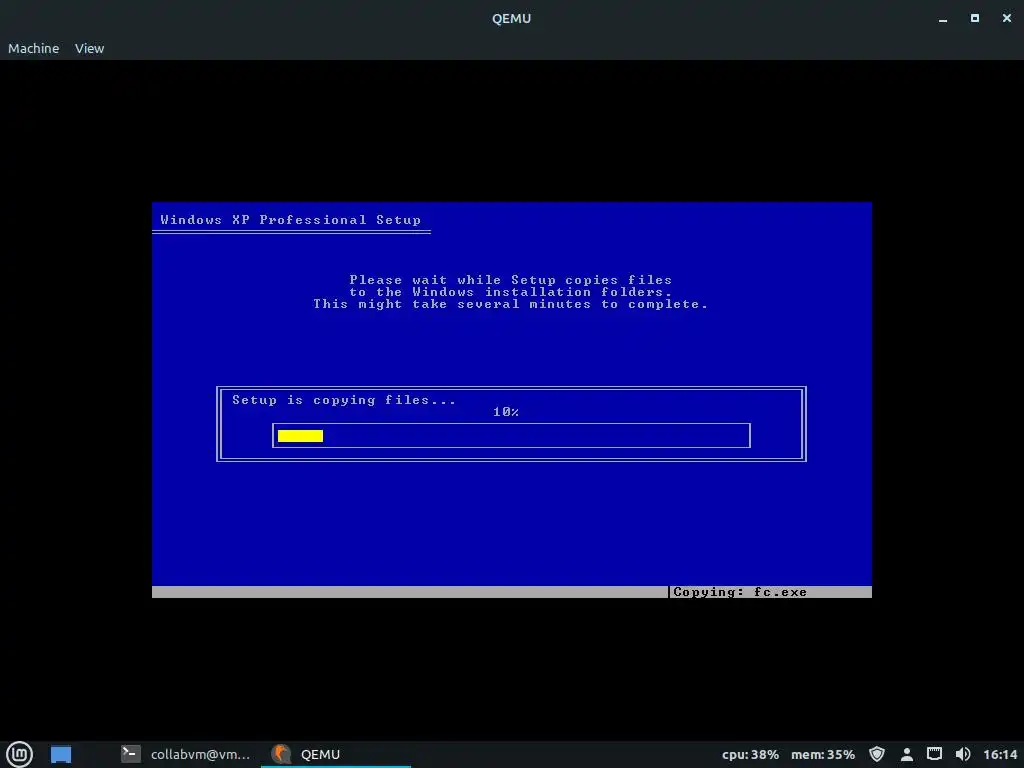The height and width of the screenshot is (768, 1024).
Task: Open the user account tray icon
Action: tap(906, 754)
